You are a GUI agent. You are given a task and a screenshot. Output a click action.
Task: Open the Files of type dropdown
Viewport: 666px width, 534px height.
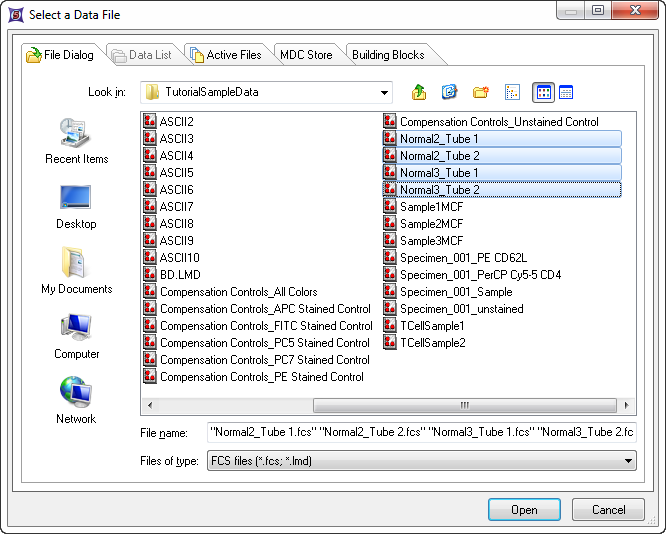[628, 461]
